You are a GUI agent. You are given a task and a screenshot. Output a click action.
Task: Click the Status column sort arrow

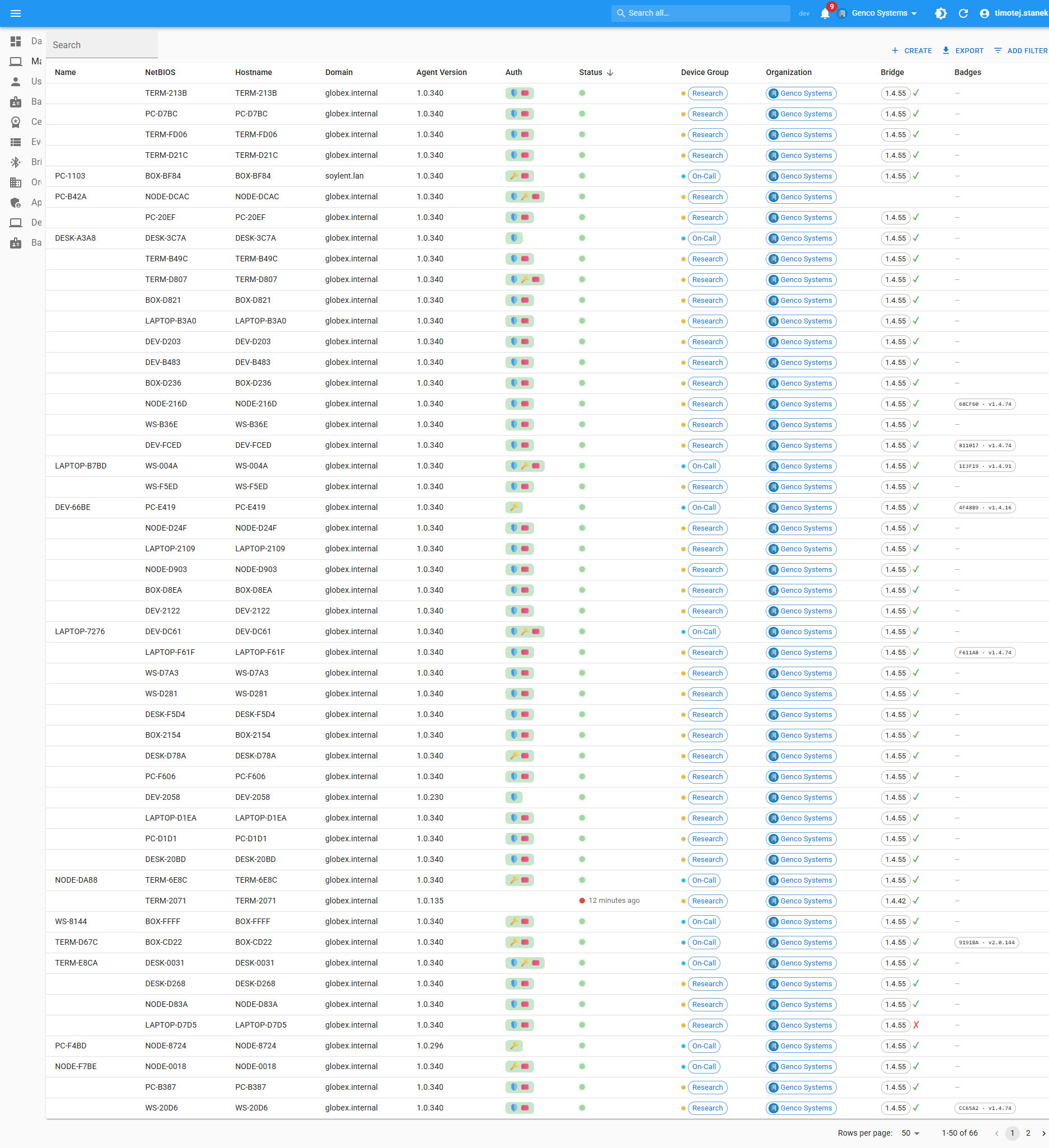[610, 73]
